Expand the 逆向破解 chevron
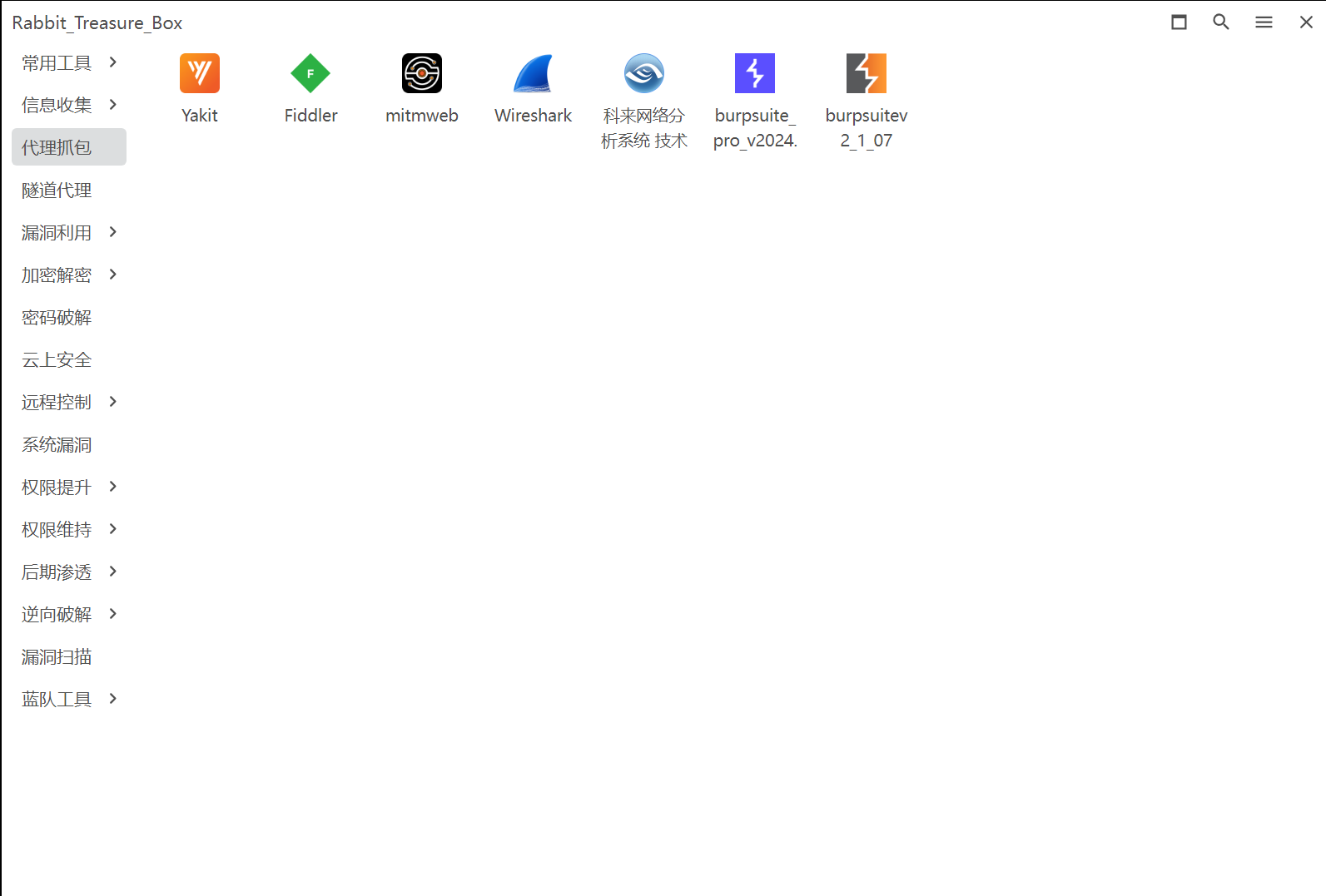Image resolution: width=1326 pixels, height=896 pixels. (113, 614)
